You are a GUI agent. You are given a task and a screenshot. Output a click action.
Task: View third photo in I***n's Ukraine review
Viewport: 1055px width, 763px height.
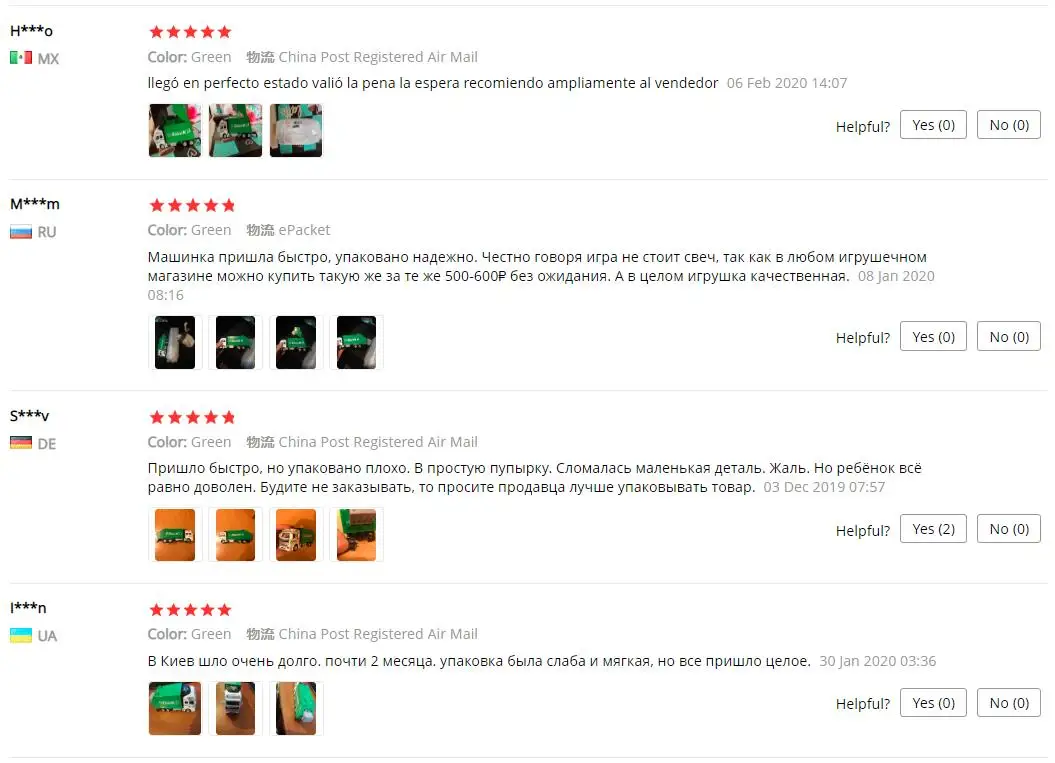(x=296, y=708)
